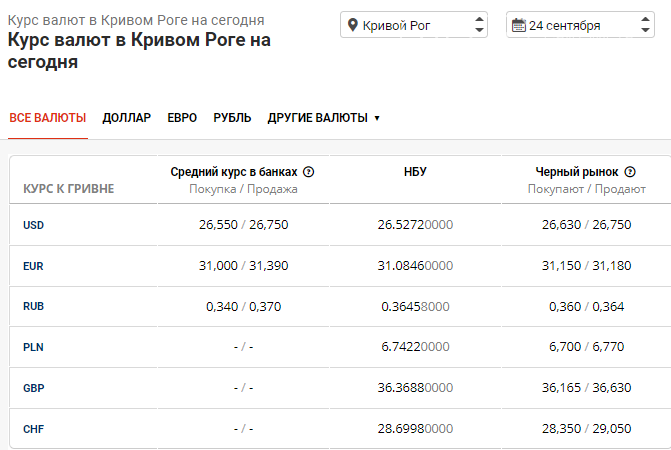The width and height of the screenshot is (671, 450).
Task: Open the USD currency link
Action: coord(33,225)
